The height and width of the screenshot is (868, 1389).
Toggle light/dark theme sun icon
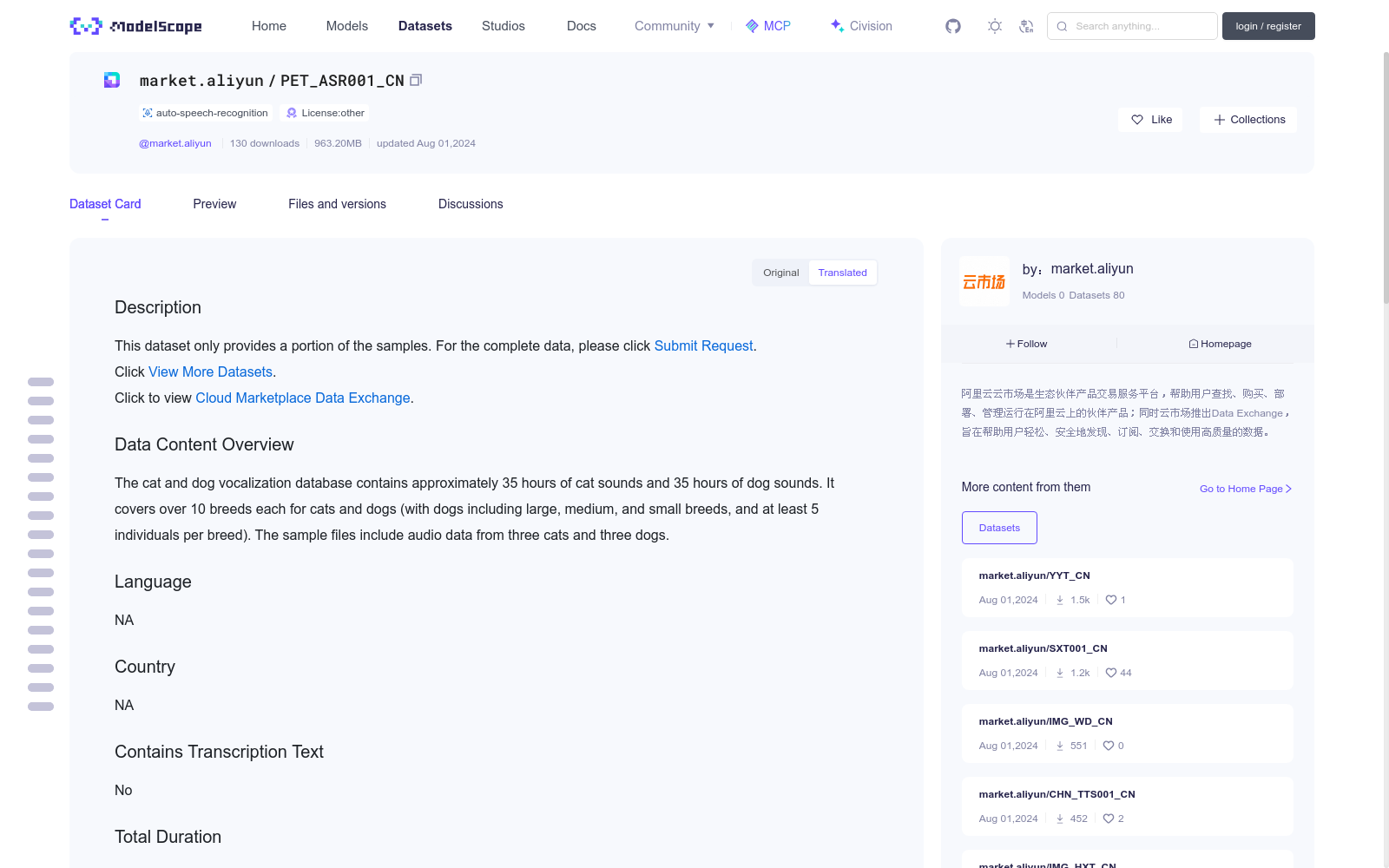click(995, 26)
